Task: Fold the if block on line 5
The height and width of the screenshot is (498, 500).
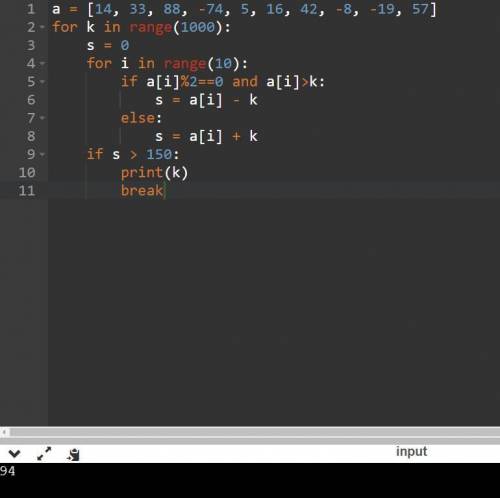Action: point(42,82)
